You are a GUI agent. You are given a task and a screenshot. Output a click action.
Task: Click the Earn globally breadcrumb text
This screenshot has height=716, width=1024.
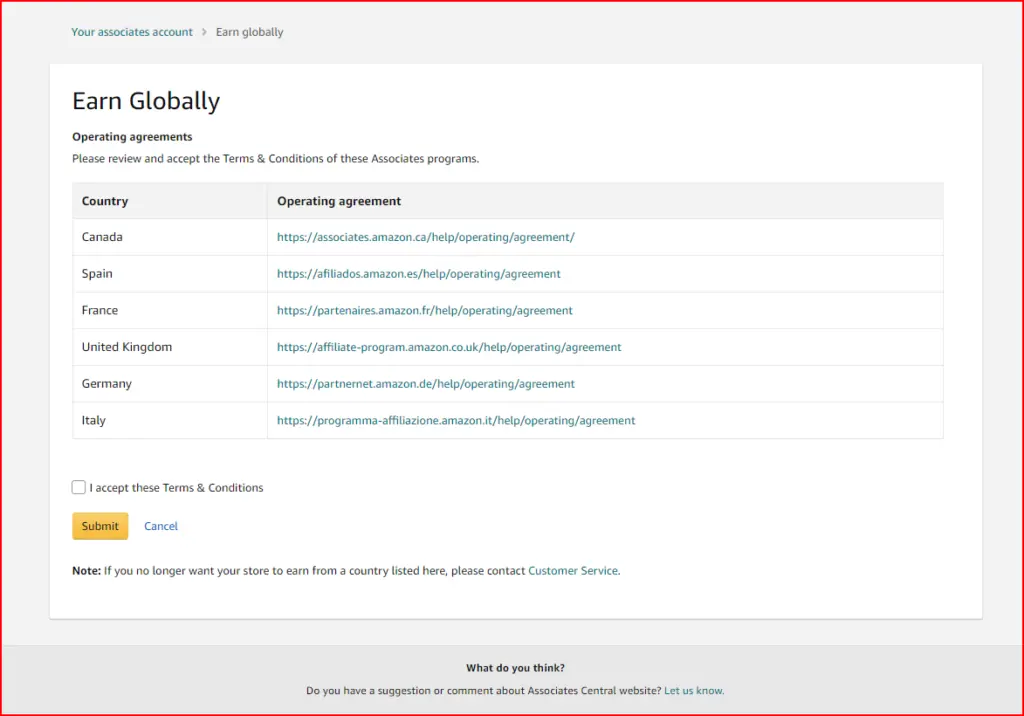click(x=249, y=32)
